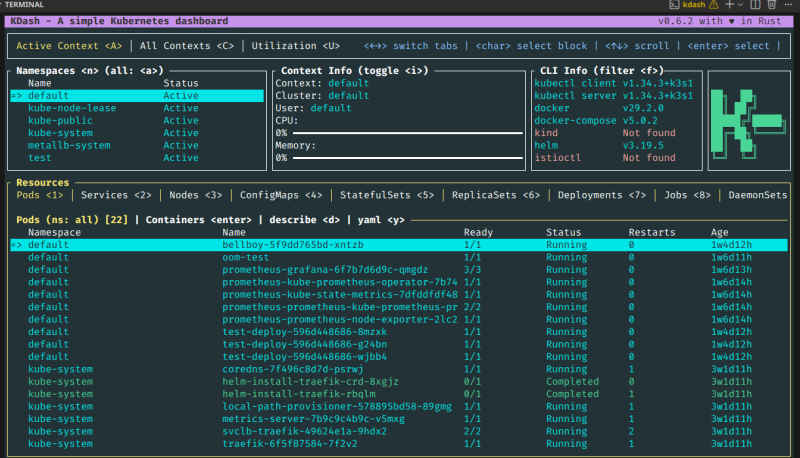The image size is (800, 458).
Task: Open the Services resource tab
Action: [x=116, y=195]
